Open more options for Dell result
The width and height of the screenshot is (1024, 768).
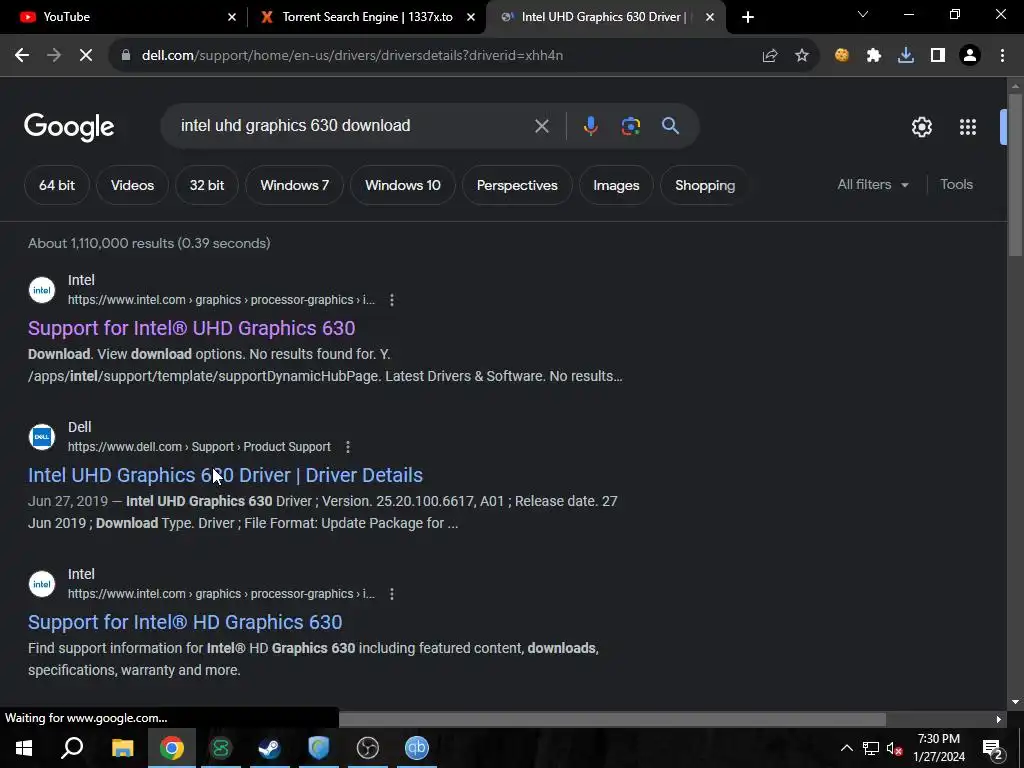(x=347, y=447)
